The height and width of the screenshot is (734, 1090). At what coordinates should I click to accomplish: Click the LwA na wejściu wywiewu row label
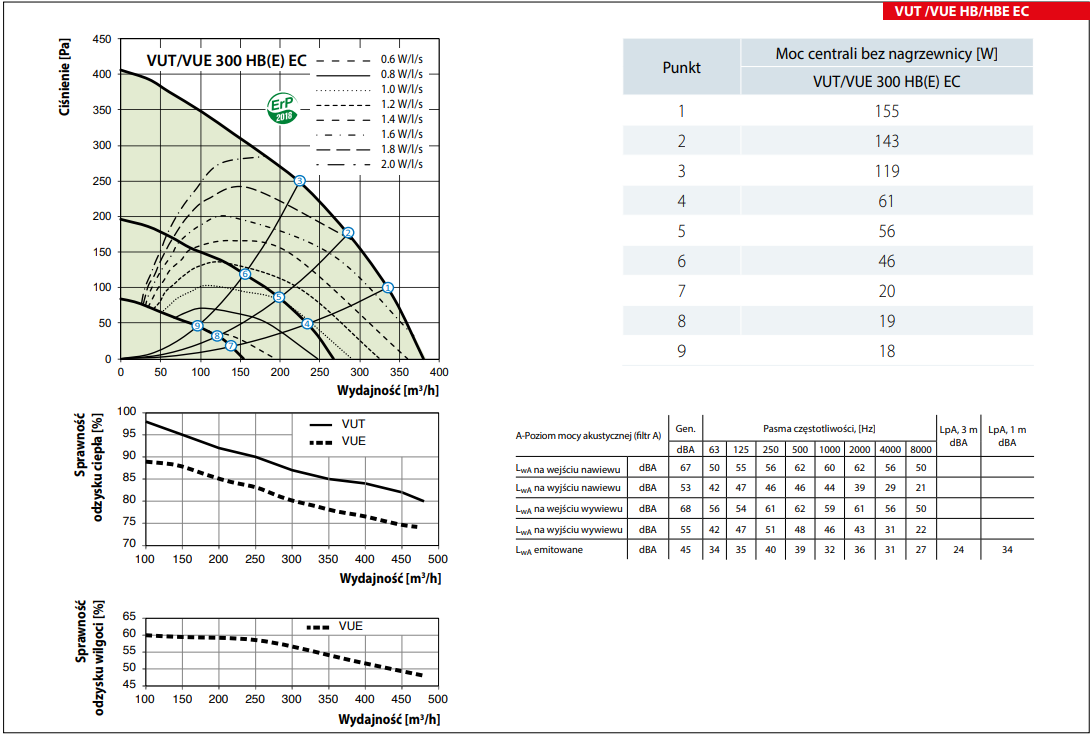coord(569,509)
